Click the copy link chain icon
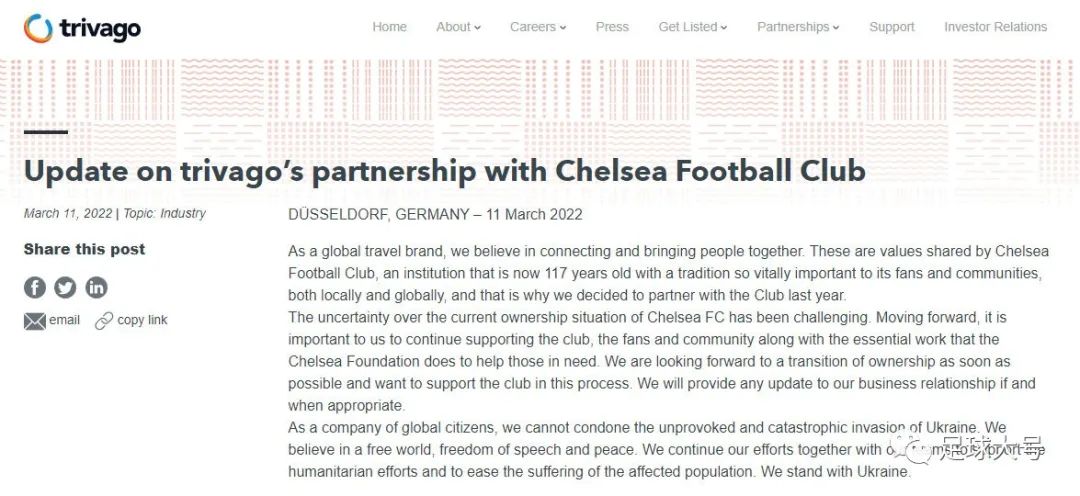 (104, 321)
